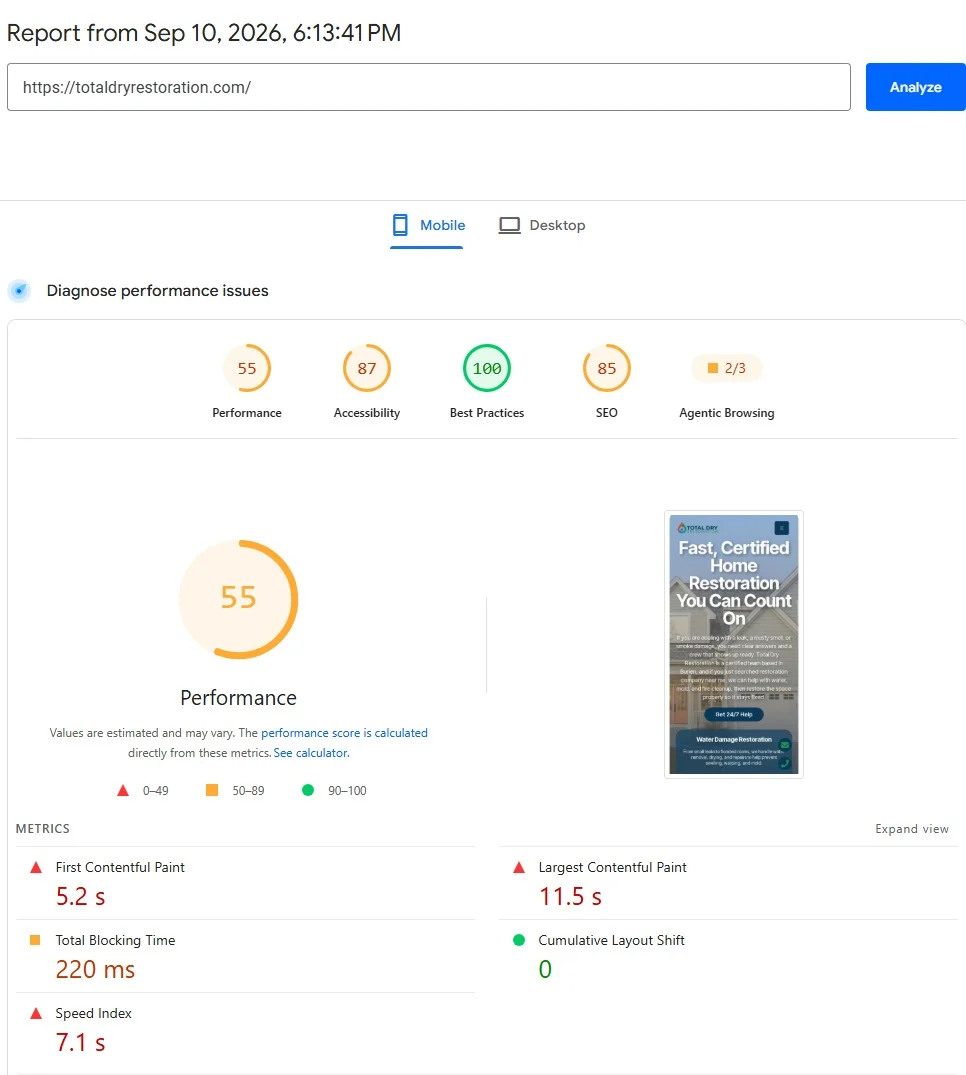The height and width of the screenshot is (1075, 966).
Task: Click the Agentic Browsing category label
Action: pos(727,413)
